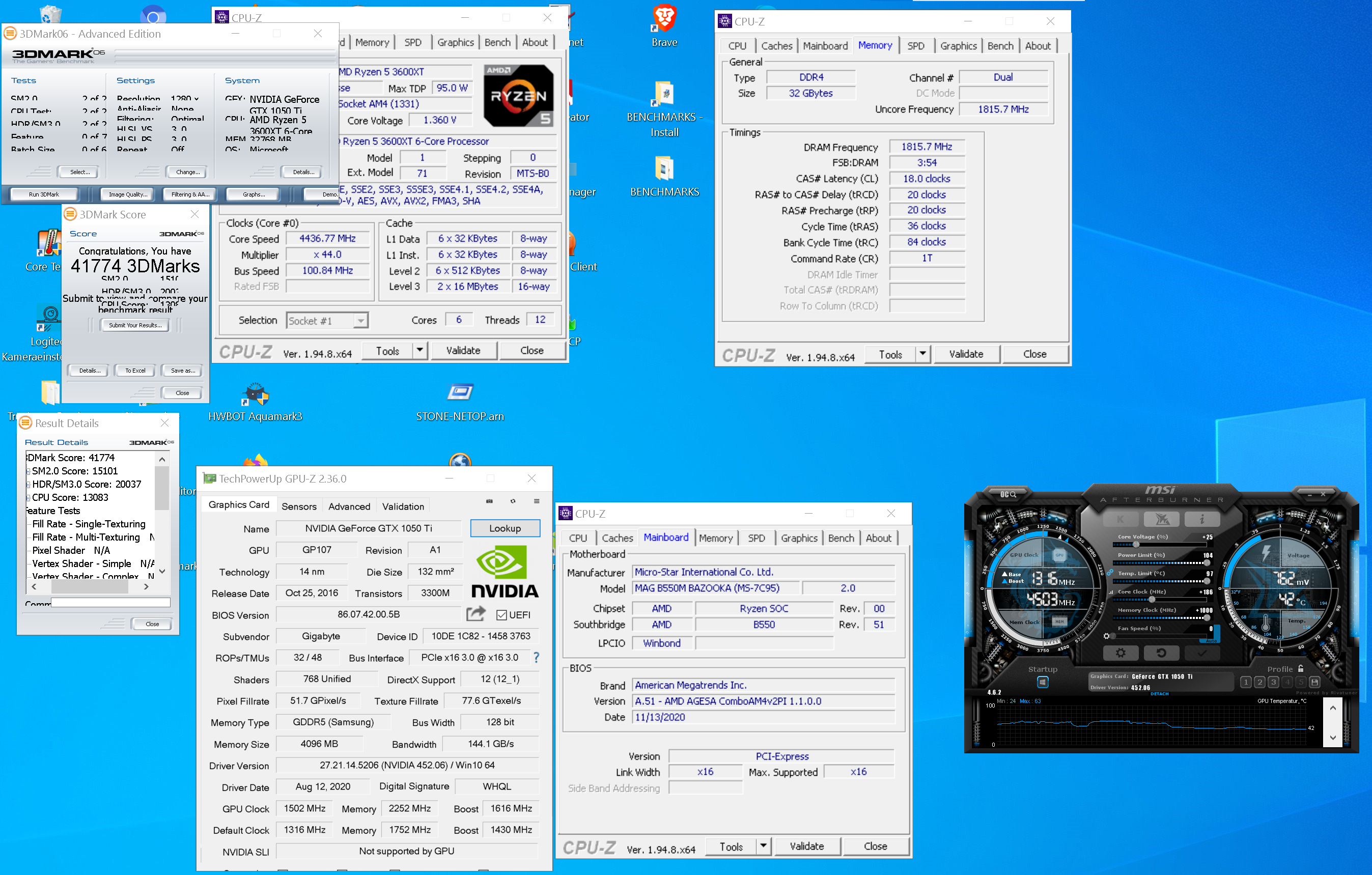Click the up arrow beside Afterburner graph

1333,708
